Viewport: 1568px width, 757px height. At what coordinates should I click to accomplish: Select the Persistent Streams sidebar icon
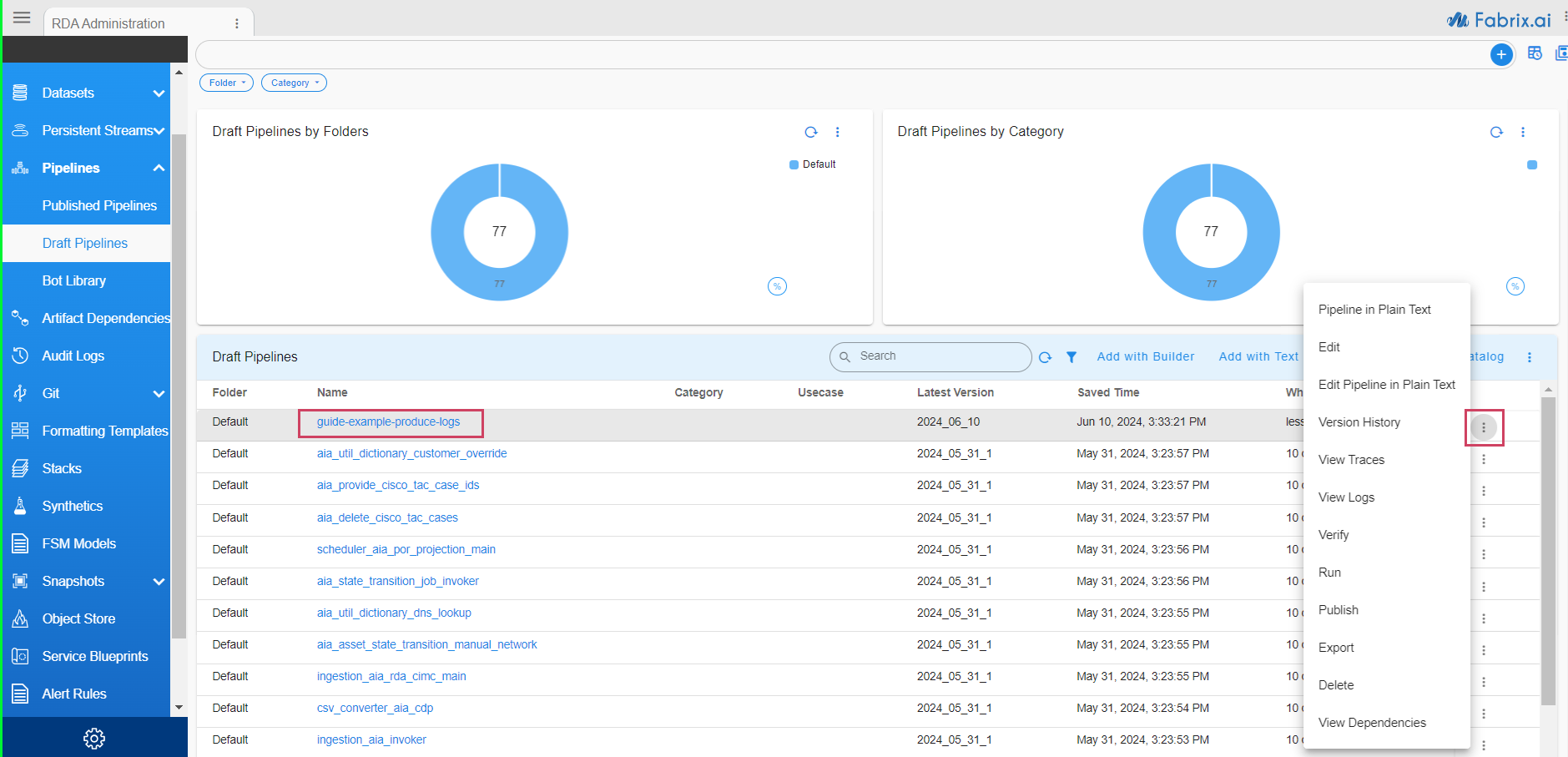point(20,130)
